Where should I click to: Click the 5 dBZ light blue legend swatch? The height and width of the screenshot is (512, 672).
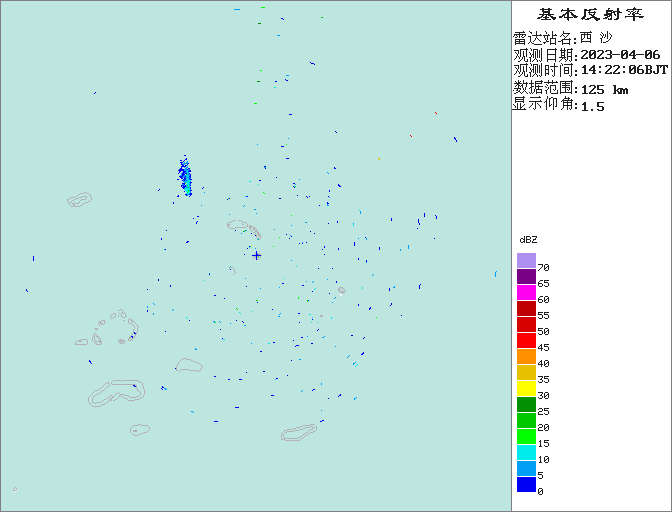coord(526,468)
